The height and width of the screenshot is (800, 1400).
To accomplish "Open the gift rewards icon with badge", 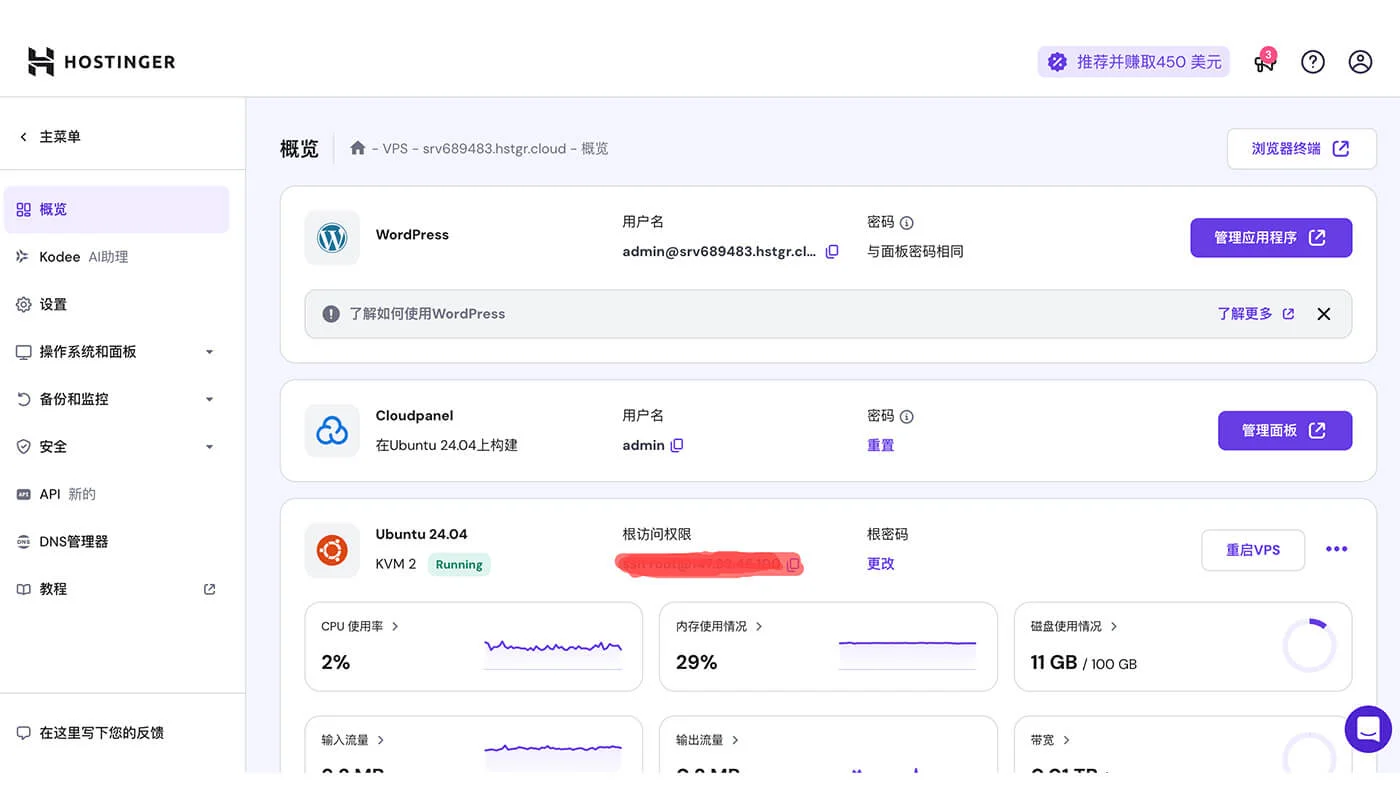I will [x=1264, y=61].
